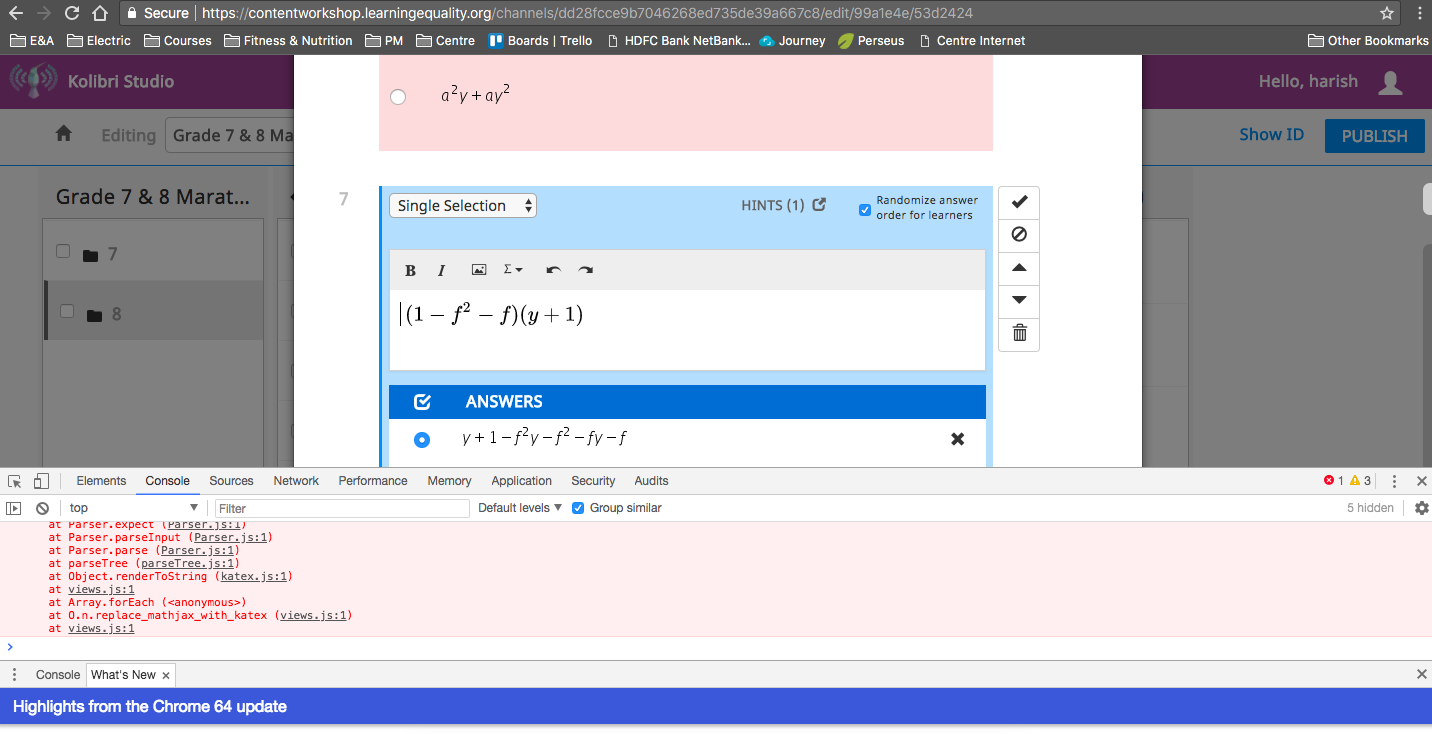The width and height of the screenshot is (1432, 734).
Task: Select the a²y + ay² answer radio button
Action: (398, 97)
